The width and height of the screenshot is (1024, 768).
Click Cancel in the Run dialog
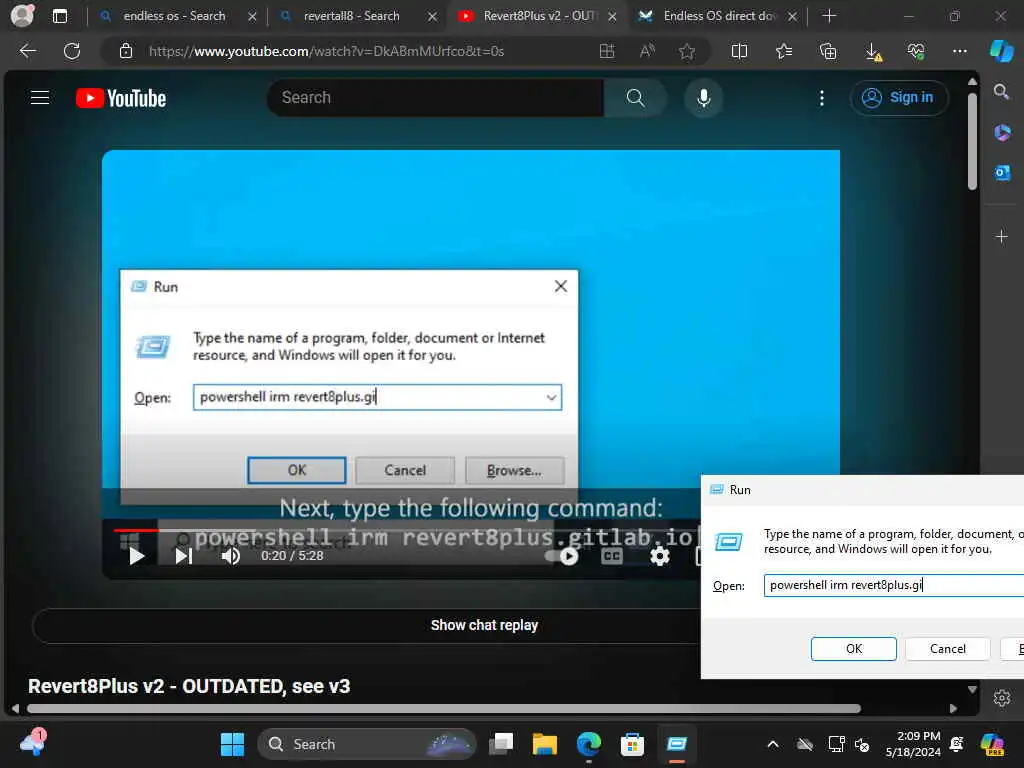(948, 648)
